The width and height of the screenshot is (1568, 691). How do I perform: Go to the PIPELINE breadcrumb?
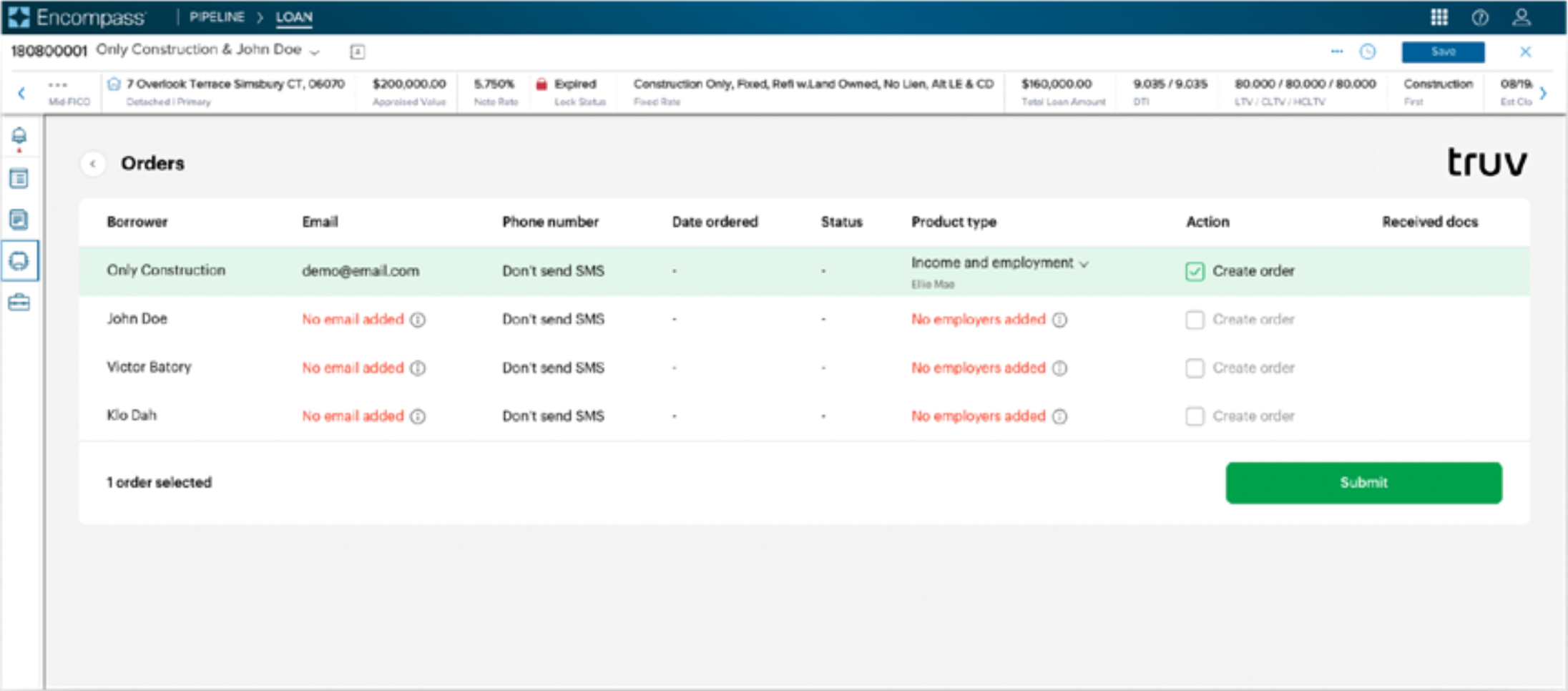217,17
